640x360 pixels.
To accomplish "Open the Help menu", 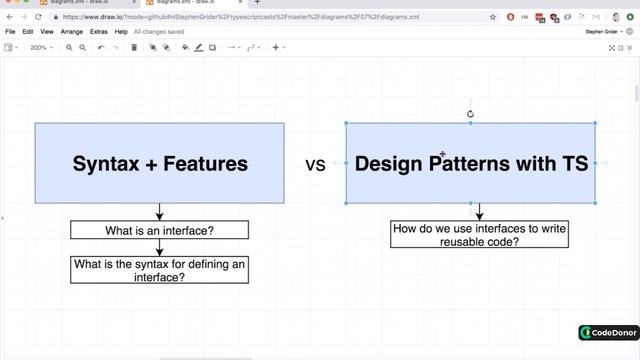I will [x=121, y=31].
